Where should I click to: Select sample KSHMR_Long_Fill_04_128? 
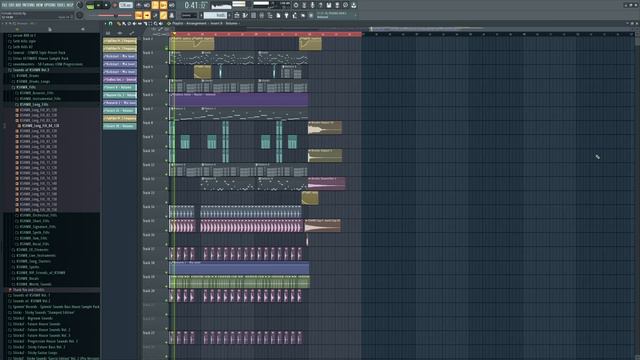[x=38, y=126]
